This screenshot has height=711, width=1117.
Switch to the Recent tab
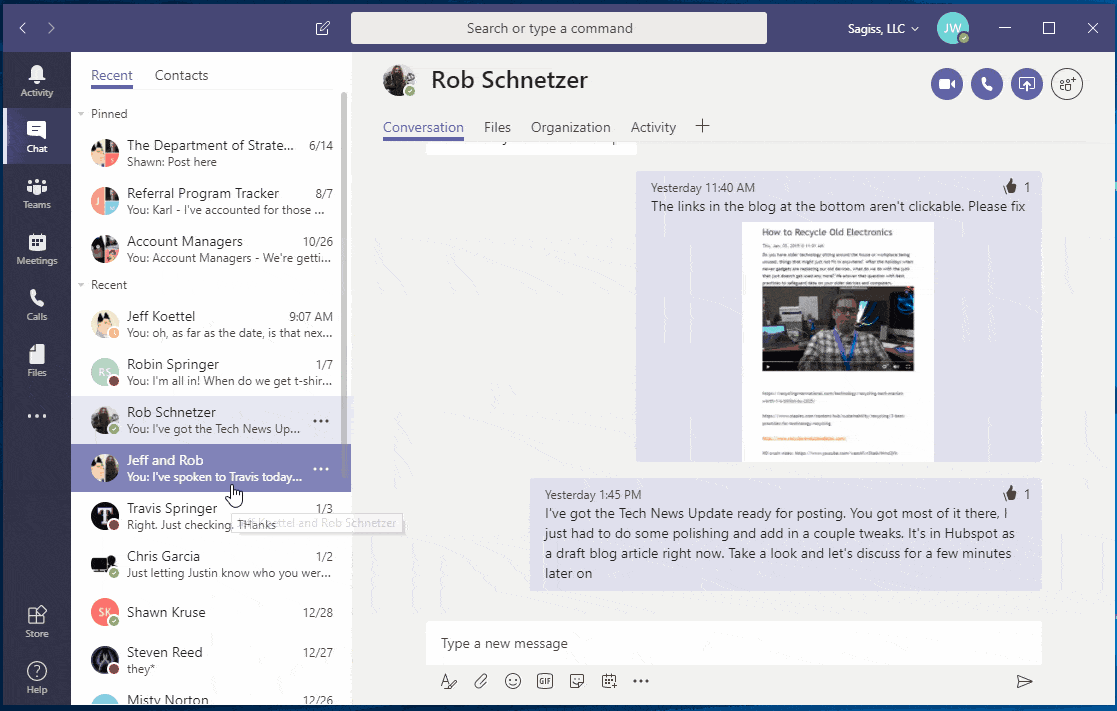[112, 76]
